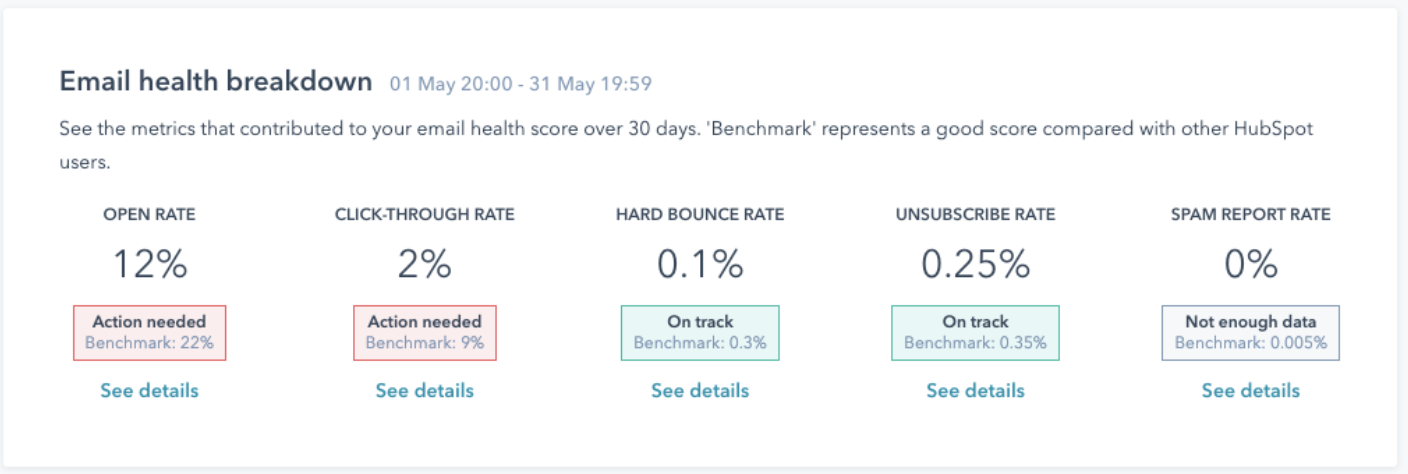The image size is (1408, 474).
Task: Select the On track badge with Benchmark 0.3%
Action: click(700, 333)
